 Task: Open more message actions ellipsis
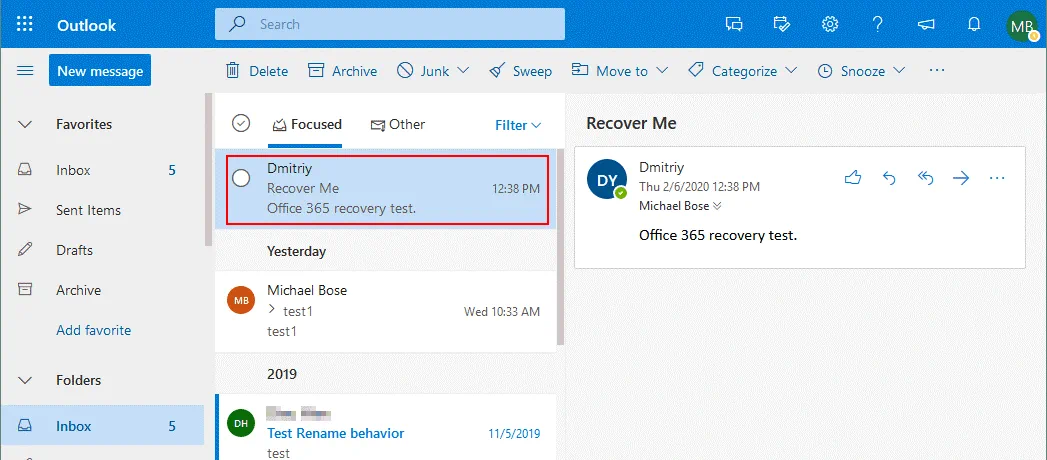(x=997, y=178)
